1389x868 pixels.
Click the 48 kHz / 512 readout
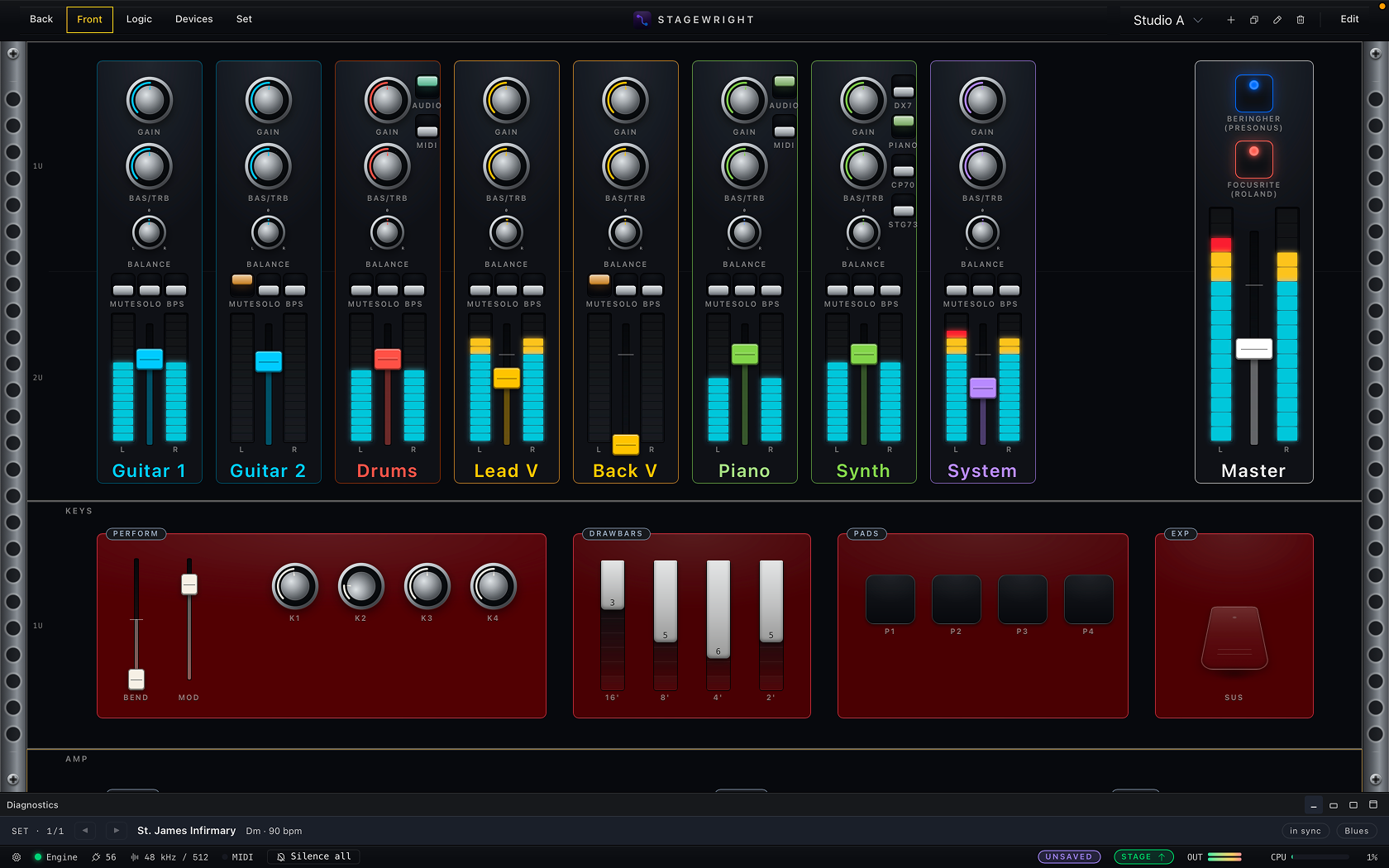point(169,857)
